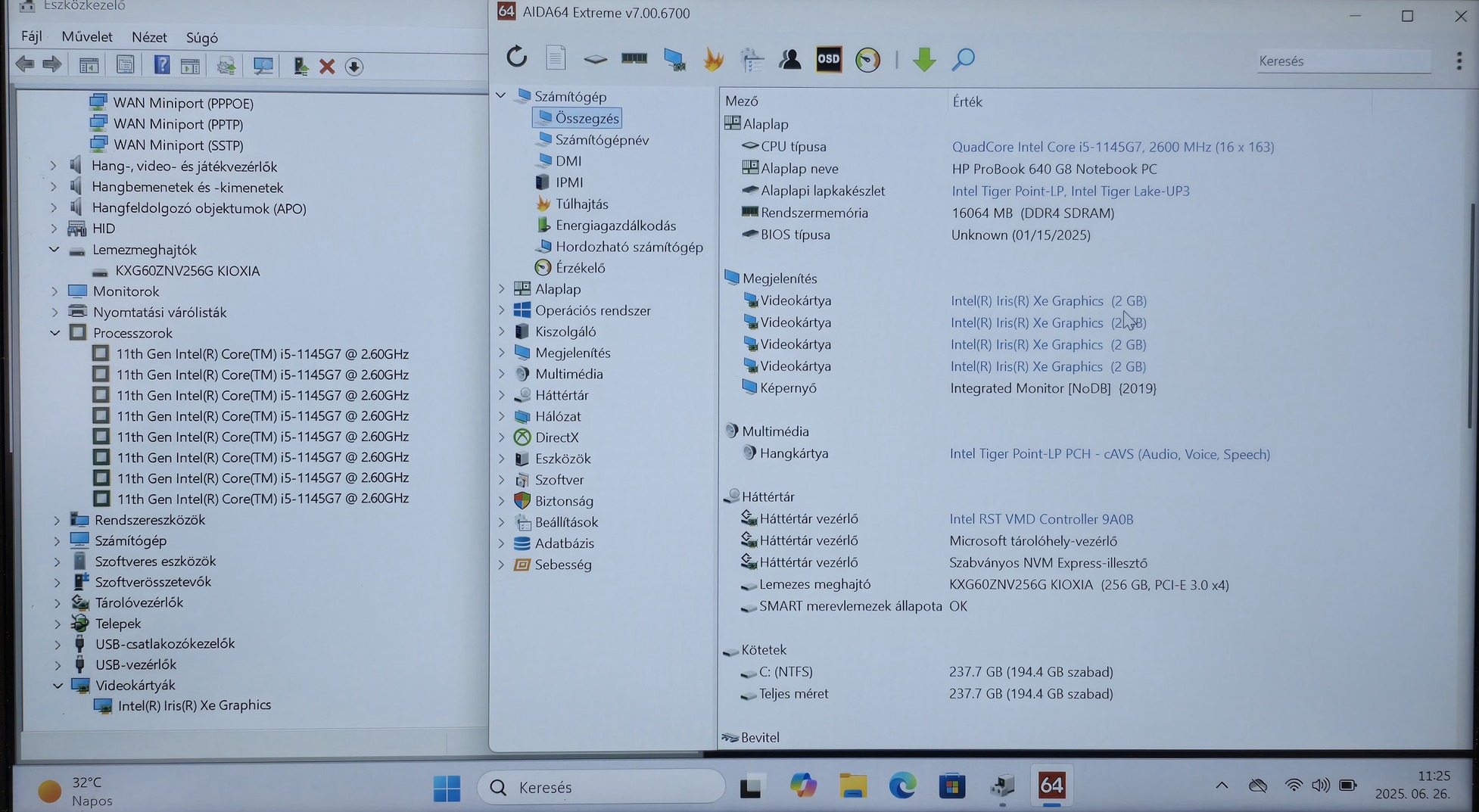Image resolution: width=1479 pixels, height=812 pixels.
Task: Open the OSD panel icon
Action: pos(828,58)
